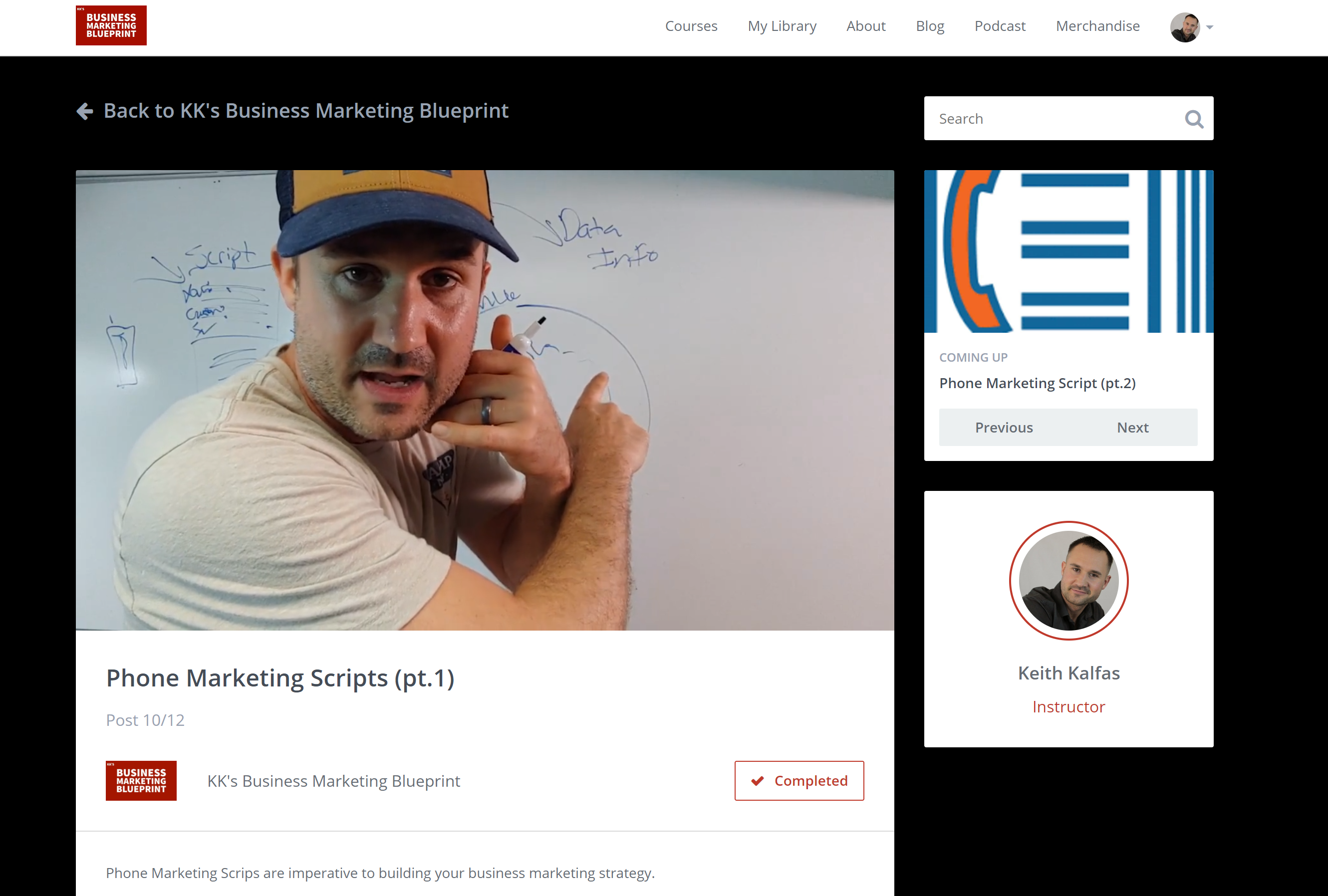
Task: Toggle the Completed status button
Action: (x=799, y=781)
